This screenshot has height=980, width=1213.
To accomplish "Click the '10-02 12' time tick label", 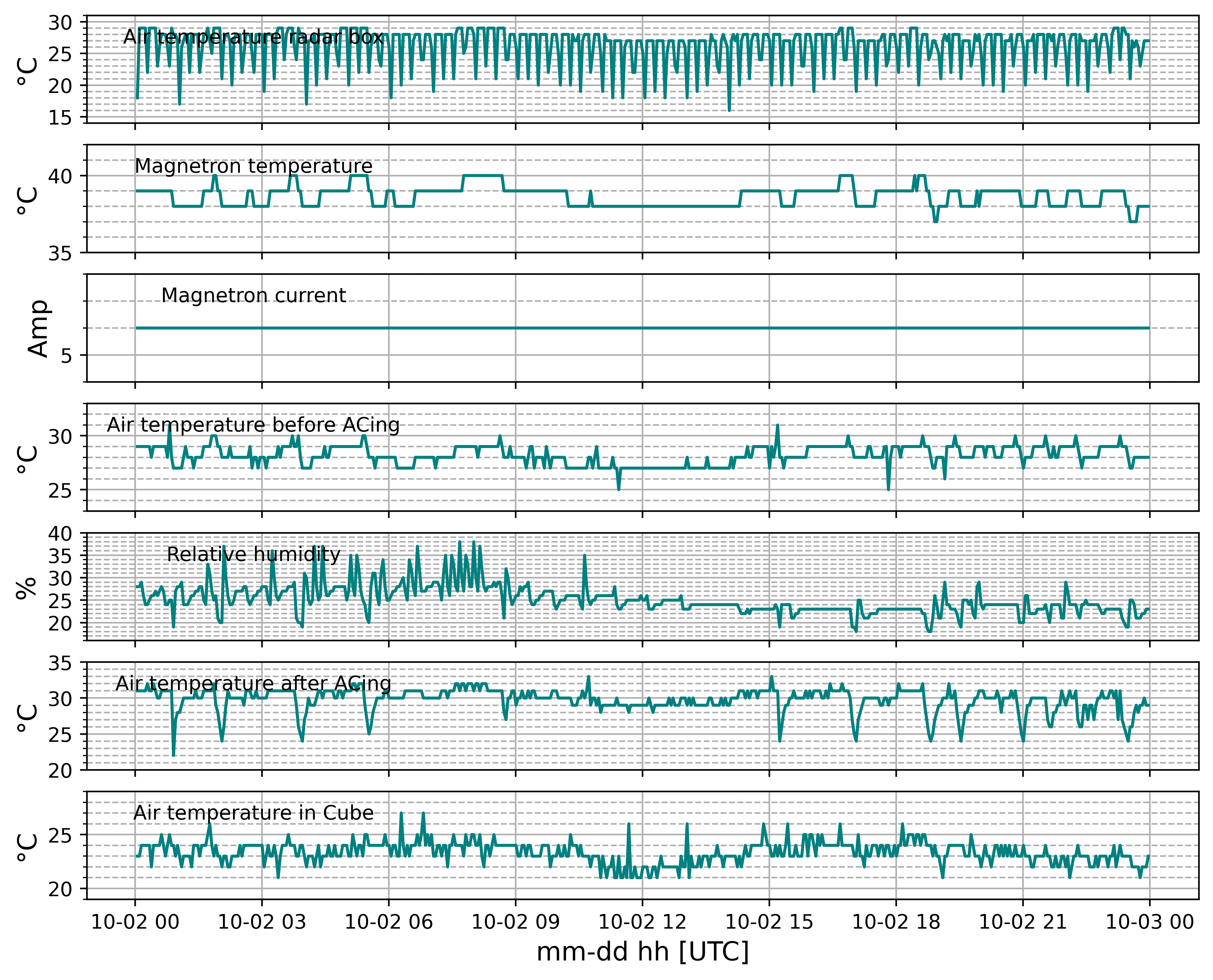I will pyautogui.click(x=642, y=922).
